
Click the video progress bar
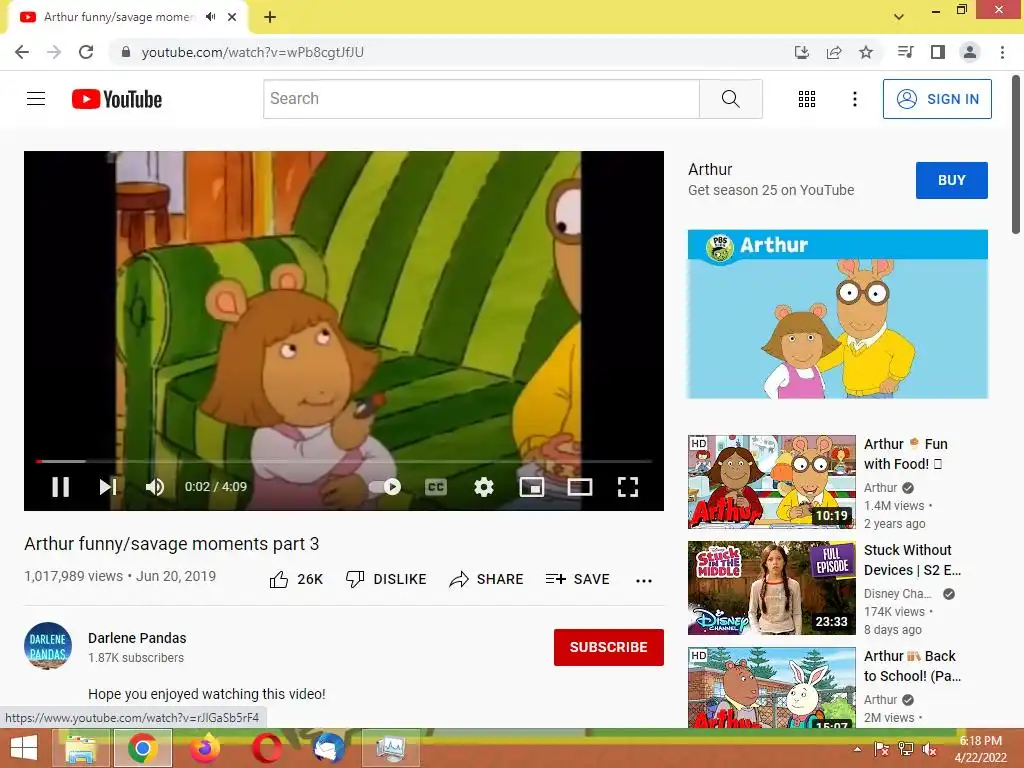pos(344,461)
